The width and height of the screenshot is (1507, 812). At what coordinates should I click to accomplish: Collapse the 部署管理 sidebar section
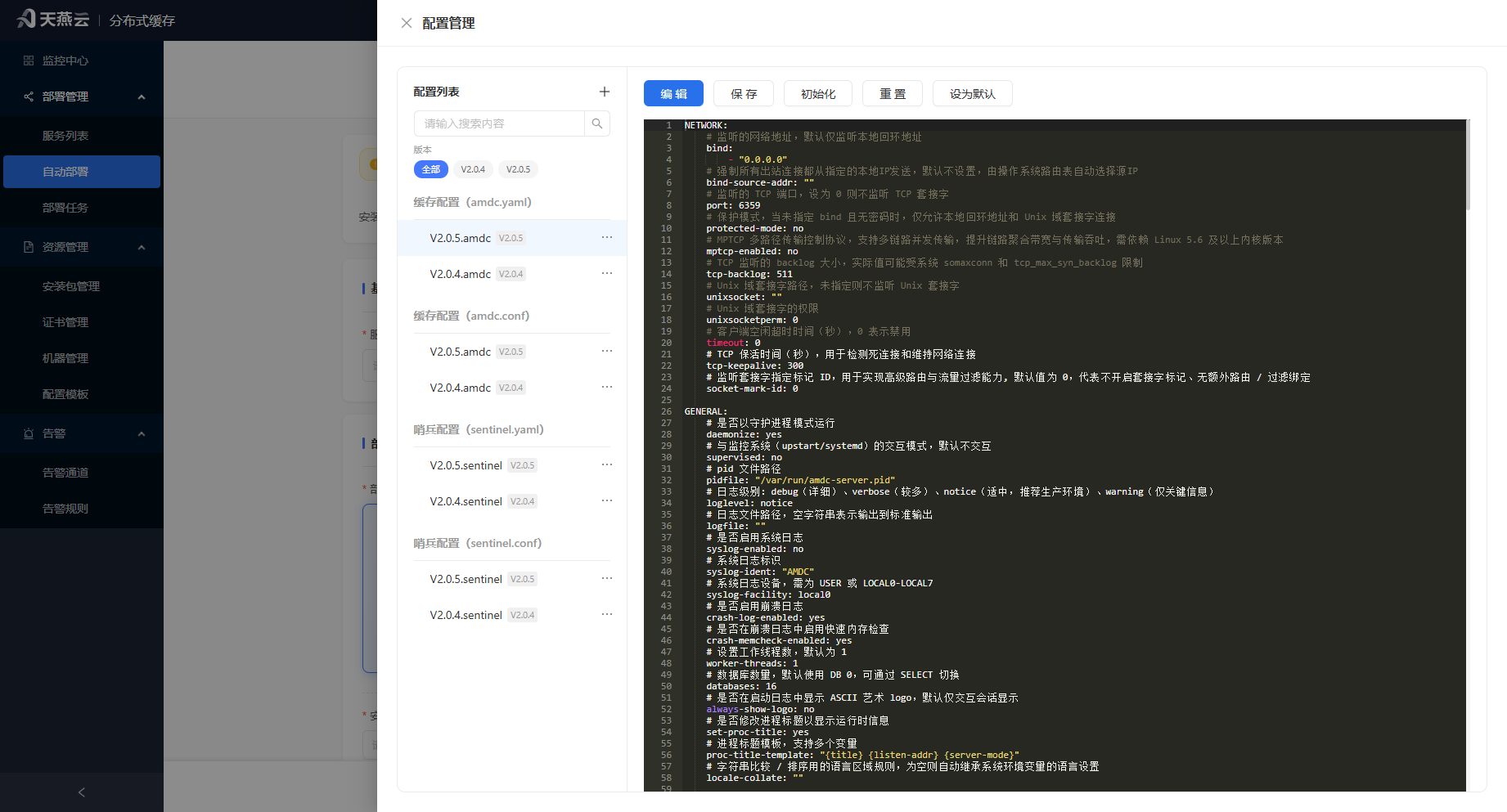pos(142,96)
